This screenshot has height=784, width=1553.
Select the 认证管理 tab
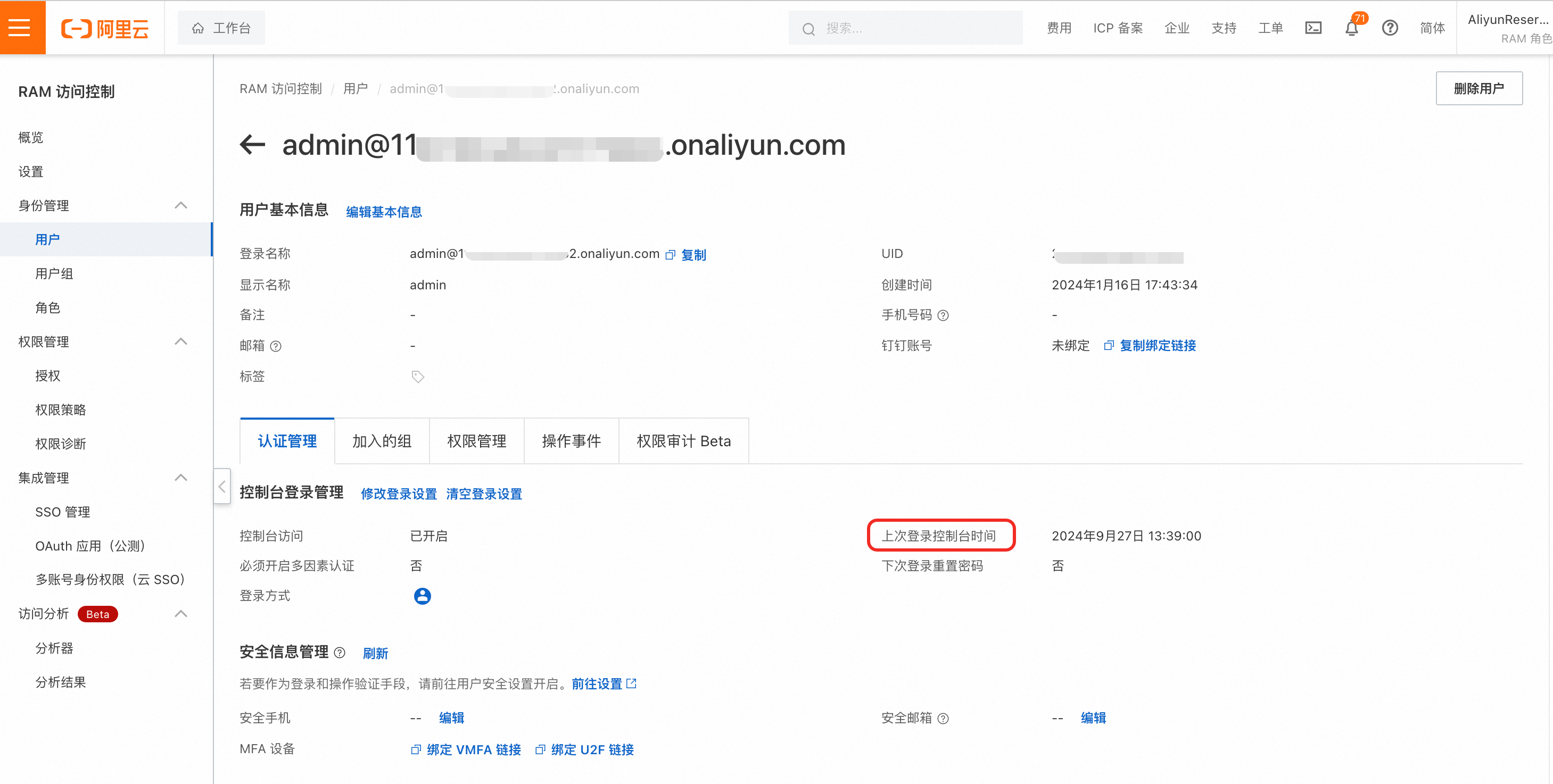click(x=287, y=440)
